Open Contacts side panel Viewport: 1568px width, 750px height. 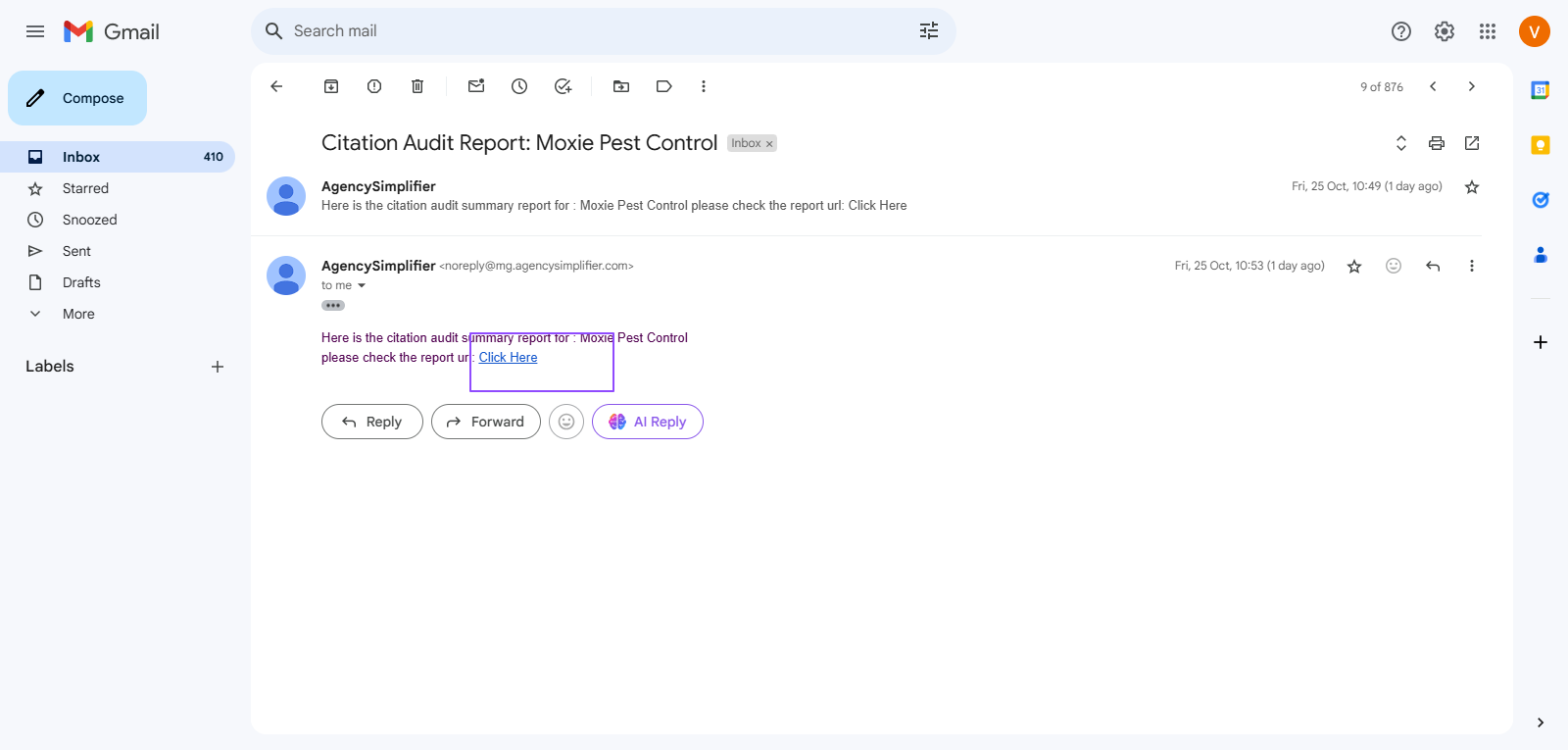click(x=1541, y=255)
